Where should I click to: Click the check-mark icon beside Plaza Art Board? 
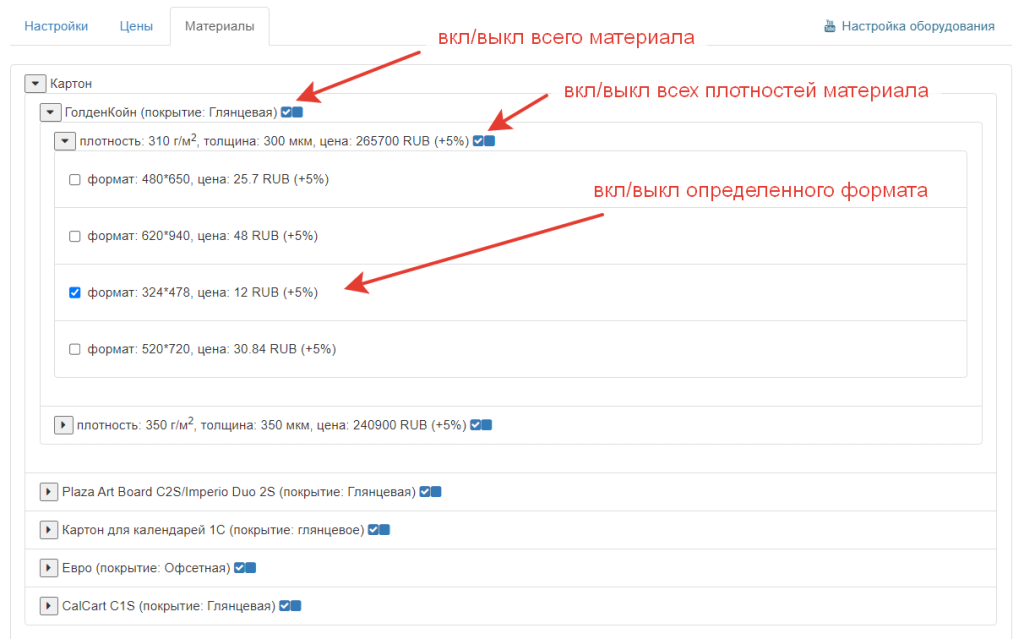tap(425, 492)
